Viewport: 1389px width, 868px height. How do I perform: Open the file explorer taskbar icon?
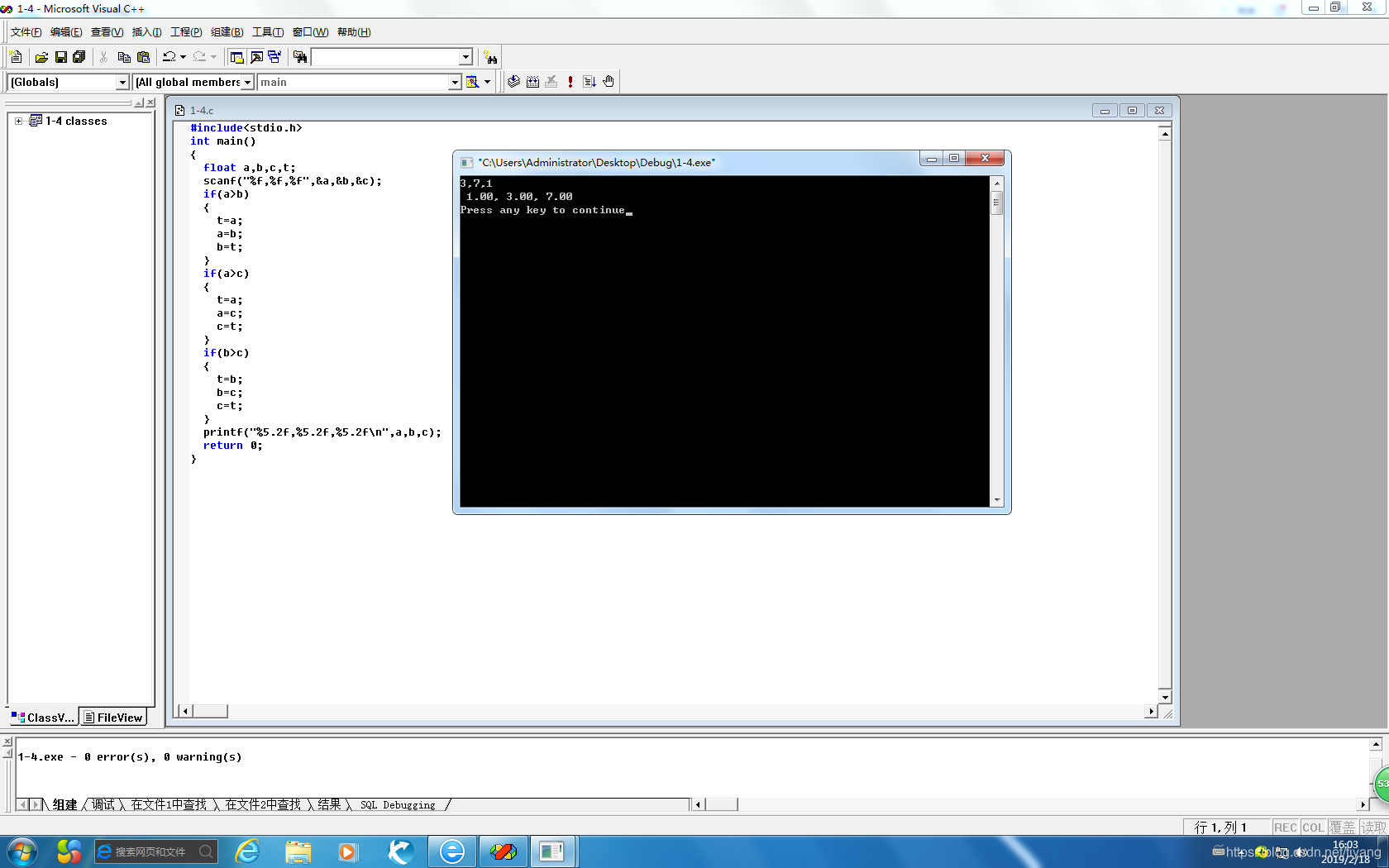(298, 851)
